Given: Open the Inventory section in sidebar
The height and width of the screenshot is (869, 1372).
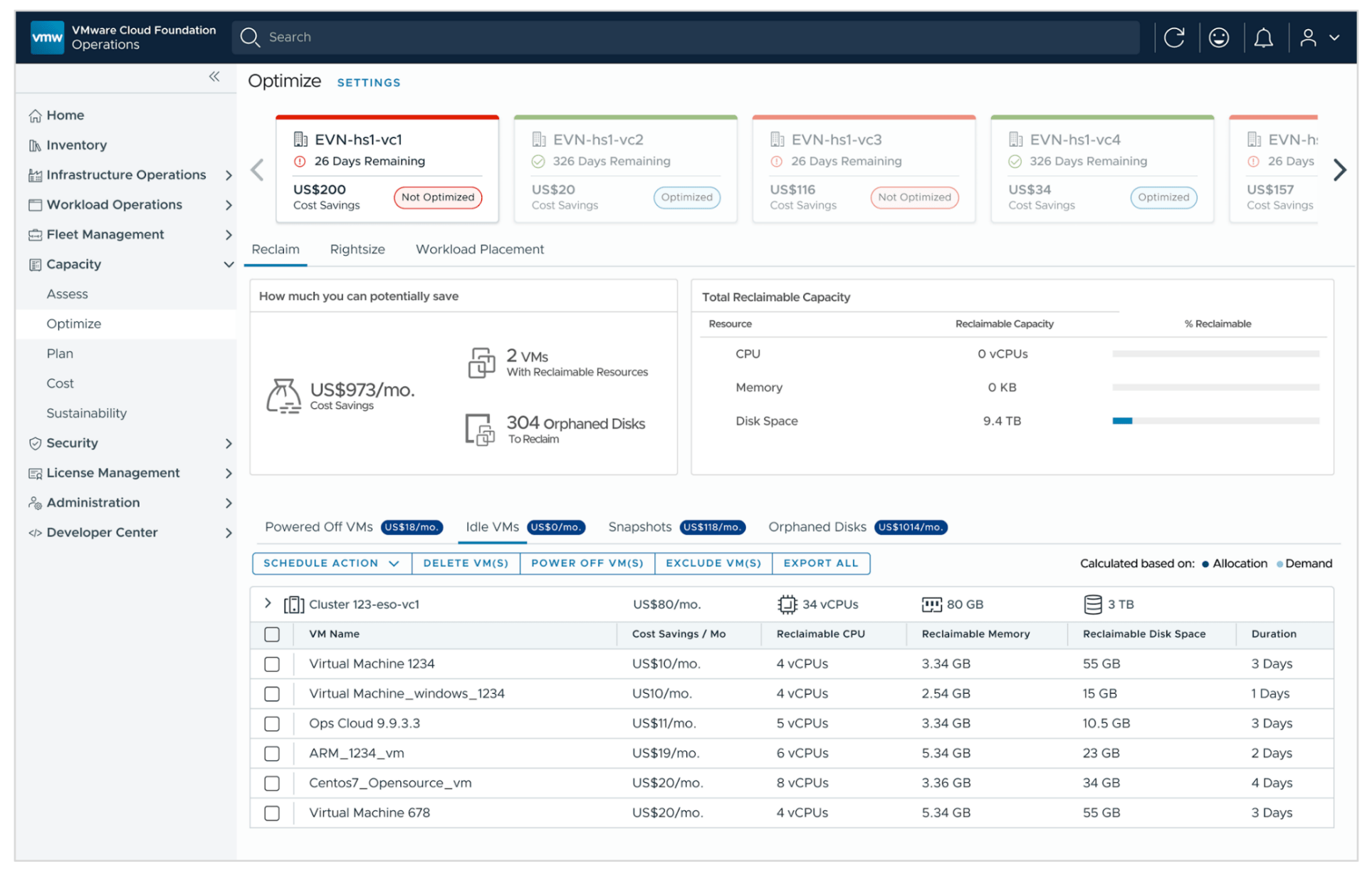Looking at the screenshot, I should (x=75, y=145).
